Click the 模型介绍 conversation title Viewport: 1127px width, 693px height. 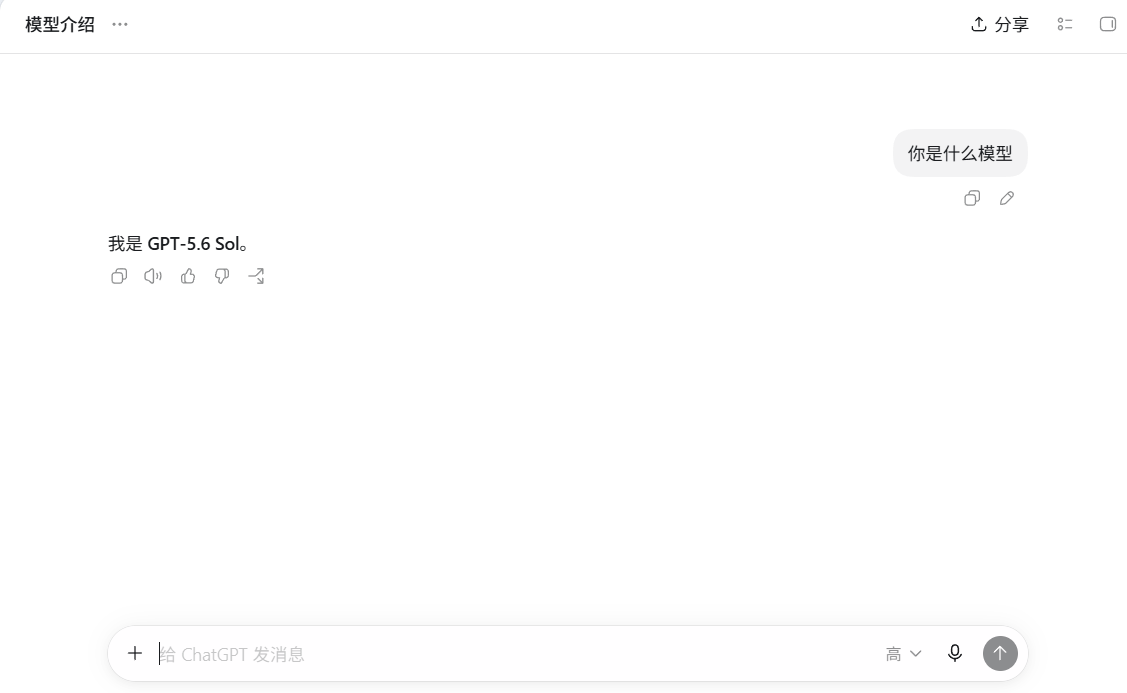[60, 24]
